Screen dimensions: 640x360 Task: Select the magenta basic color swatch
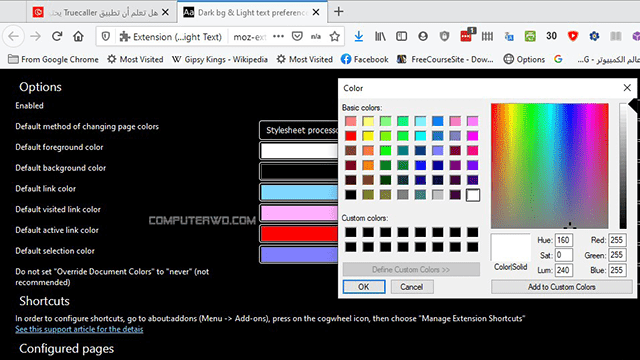pos(473,136)
